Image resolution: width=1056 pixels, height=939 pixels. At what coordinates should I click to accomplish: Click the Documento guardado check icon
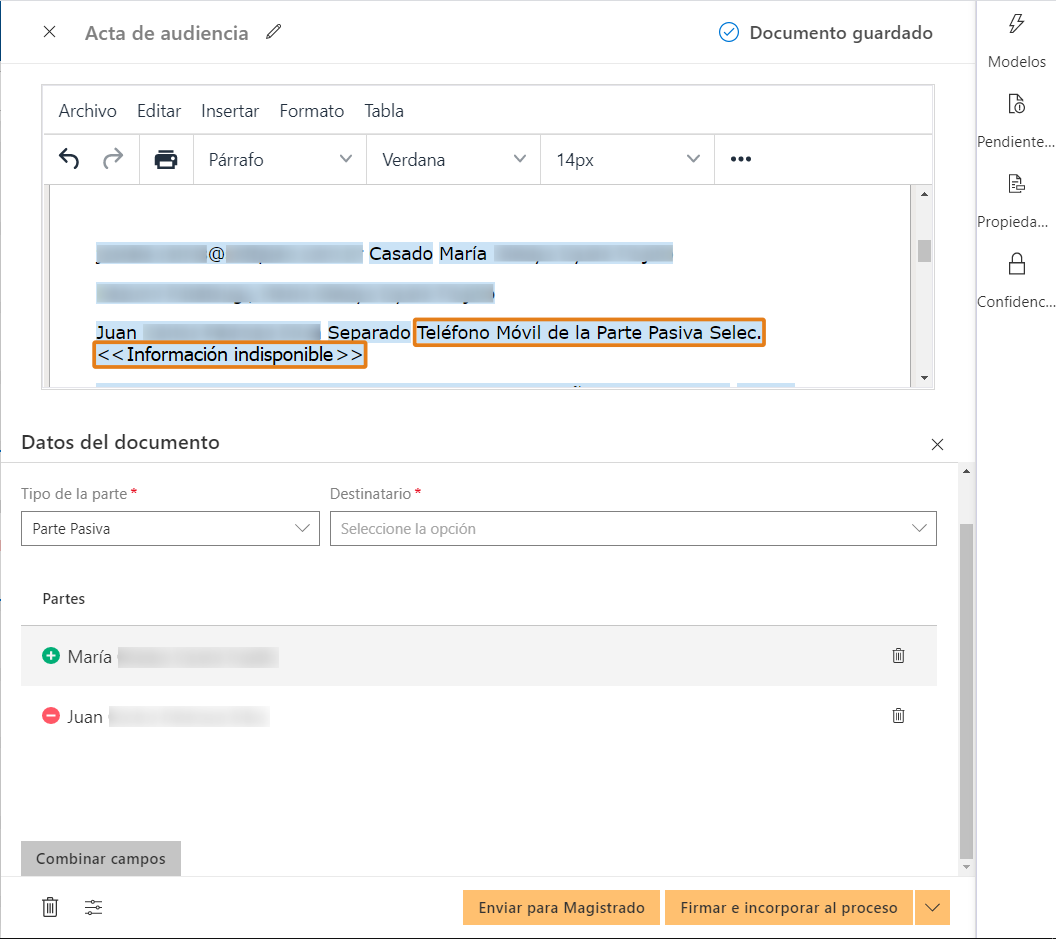point(729,32)
